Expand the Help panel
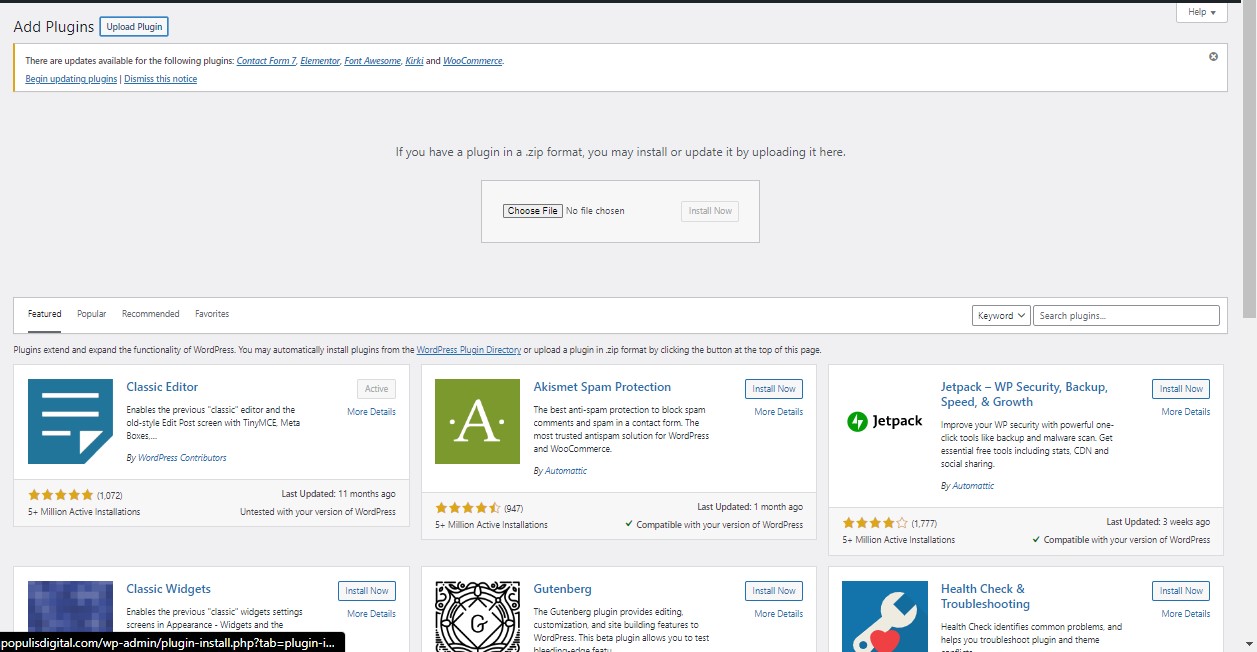The image size is (1257, 652). pos(1201,12)
